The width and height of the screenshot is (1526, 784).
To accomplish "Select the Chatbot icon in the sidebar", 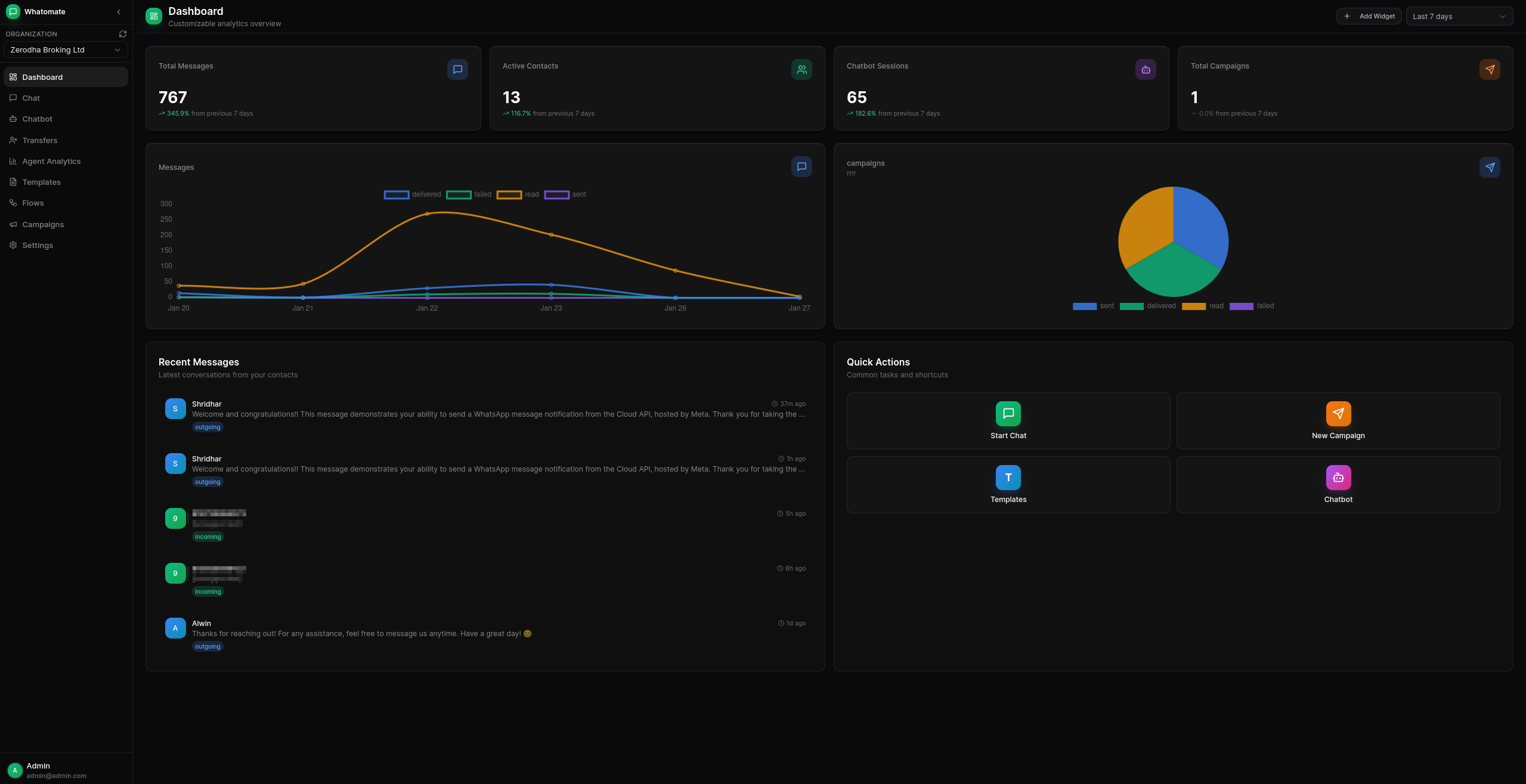I will (13, 119).
